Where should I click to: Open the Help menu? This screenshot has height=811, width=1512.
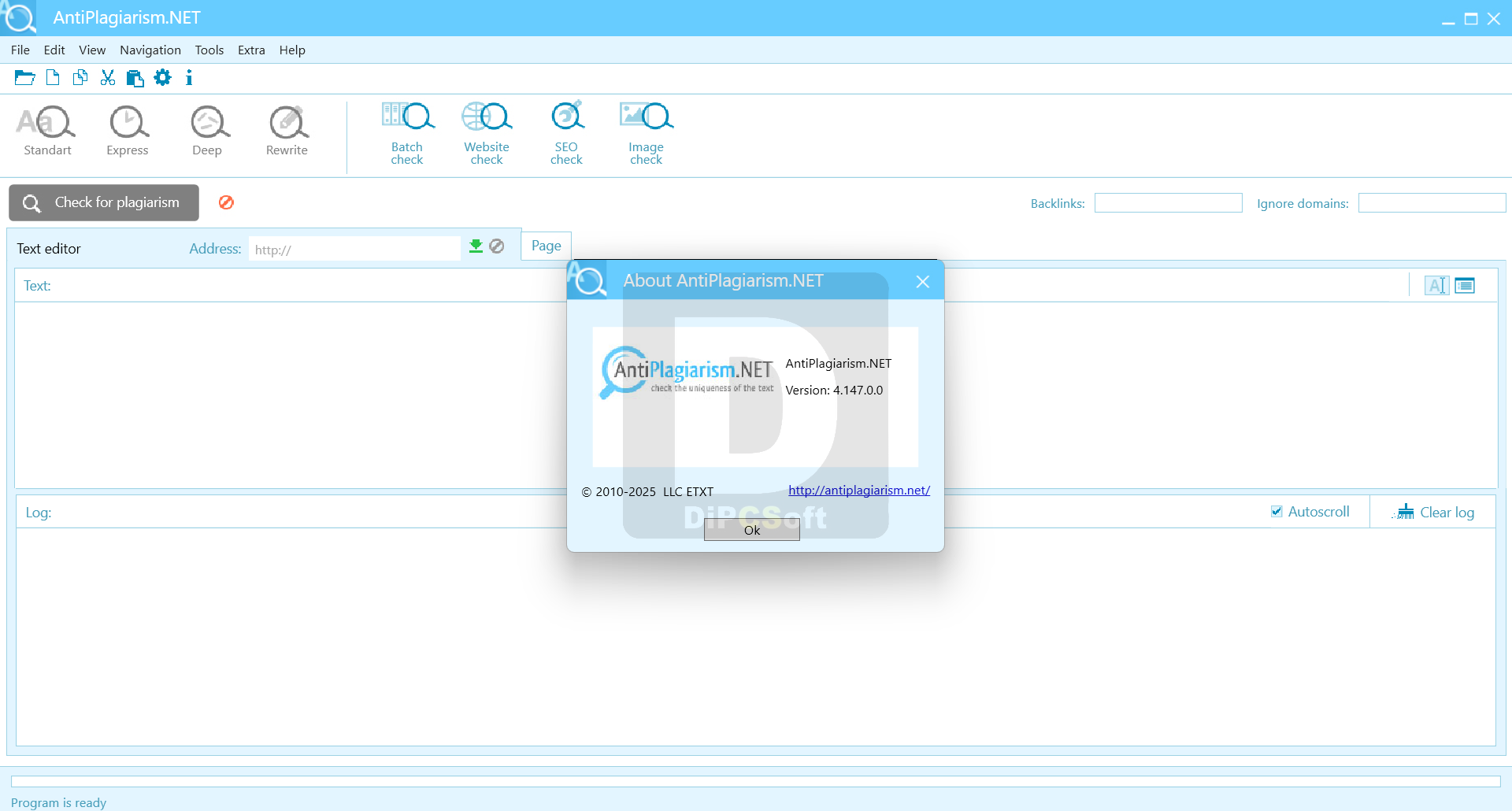pos(292,50)
